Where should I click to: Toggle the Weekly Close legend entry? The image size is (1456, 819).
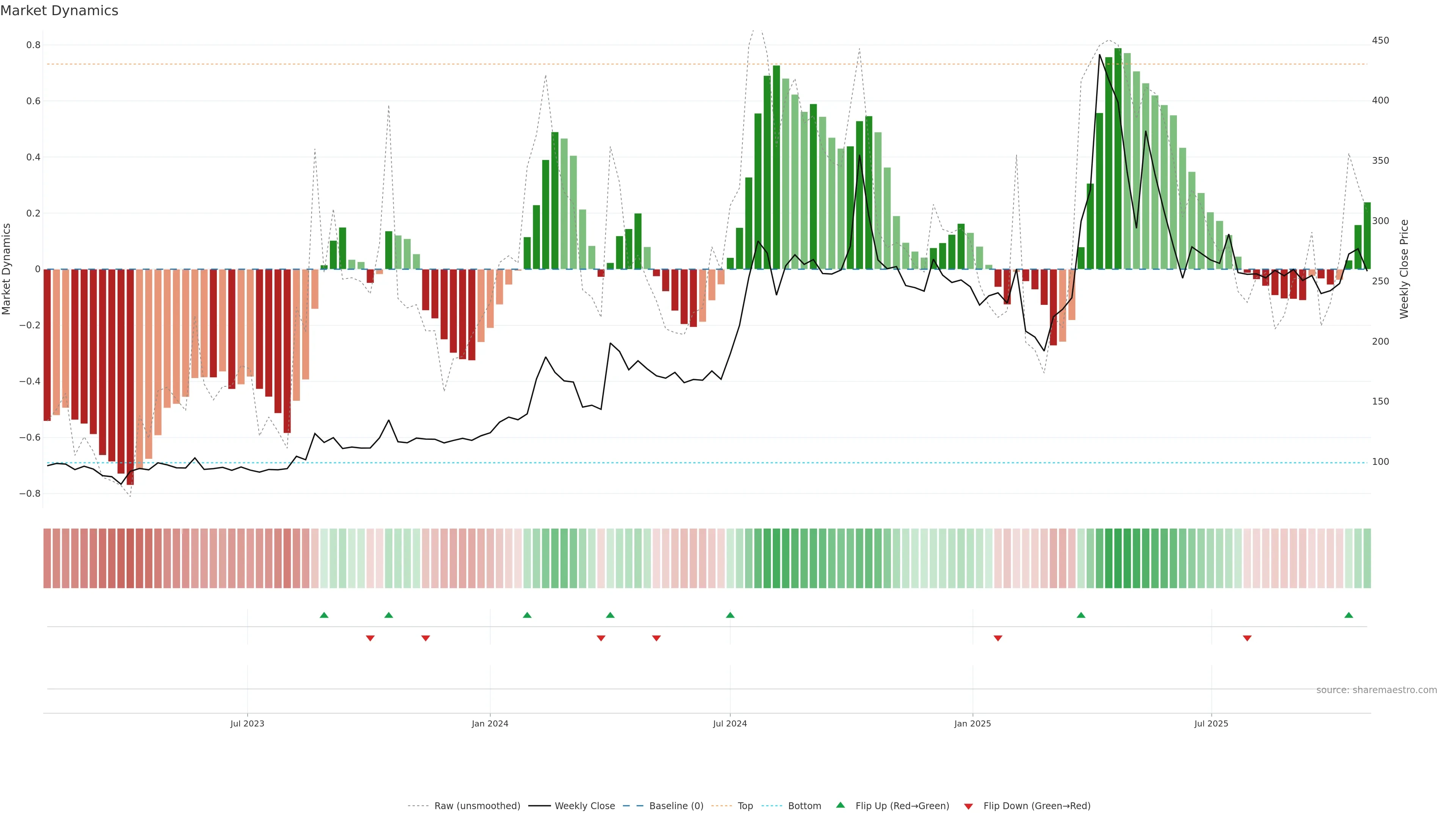click(x=584, y=806)
